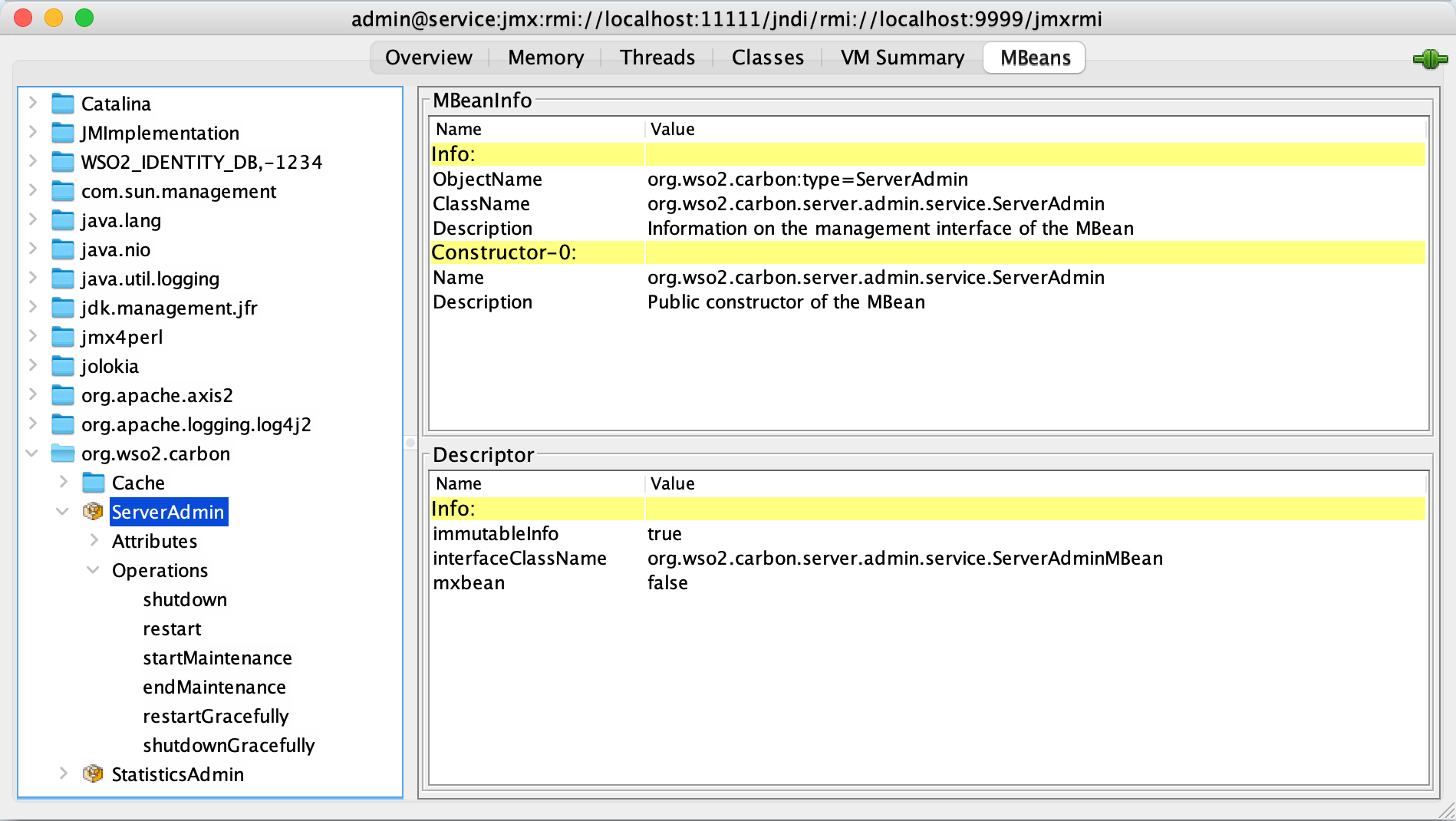This screenshot has width=1456, height=821.
Task: Switch to the Memory tab
Action: (545, 58)
